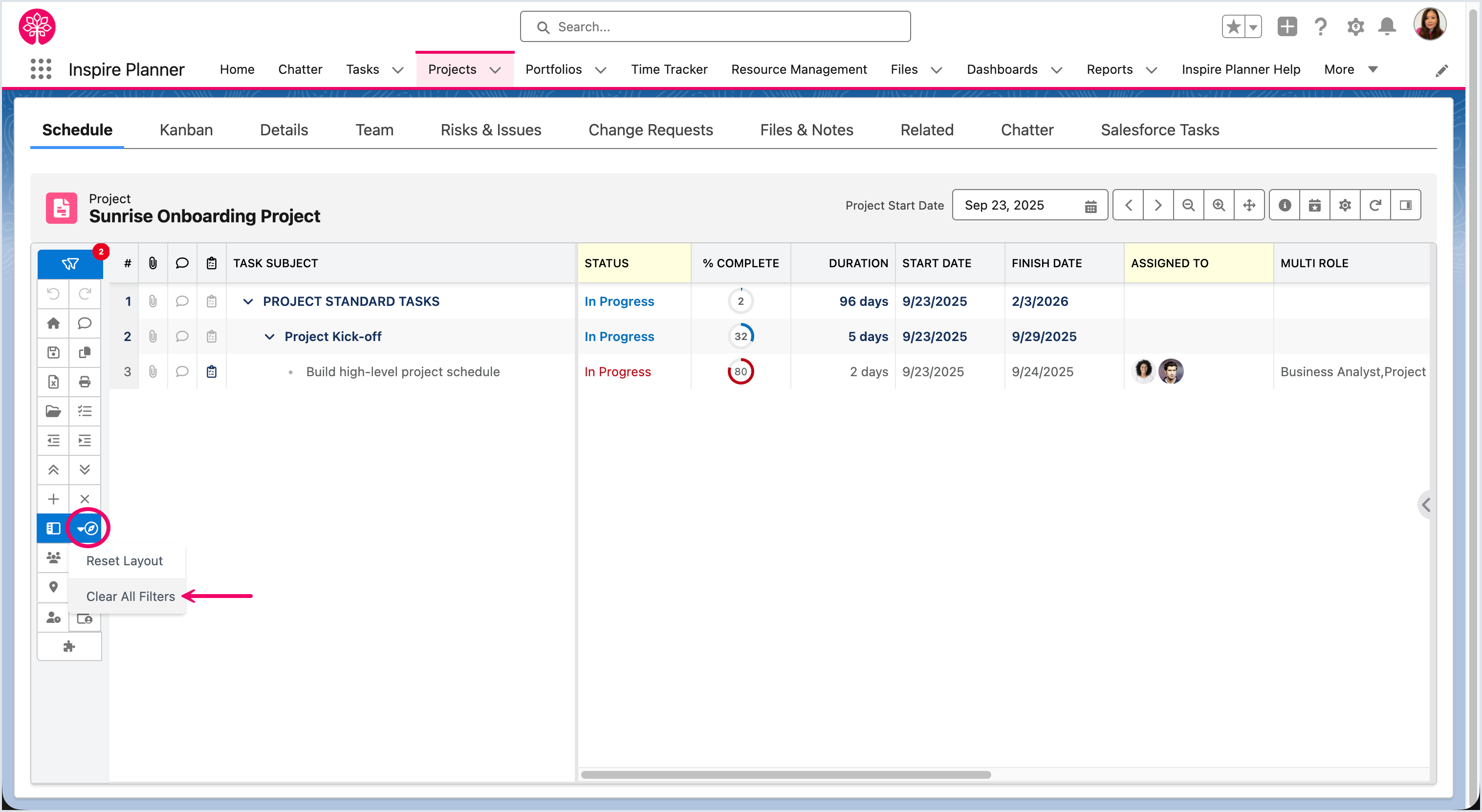Click the print icon in left toolbar

click(x=85, y=382)
